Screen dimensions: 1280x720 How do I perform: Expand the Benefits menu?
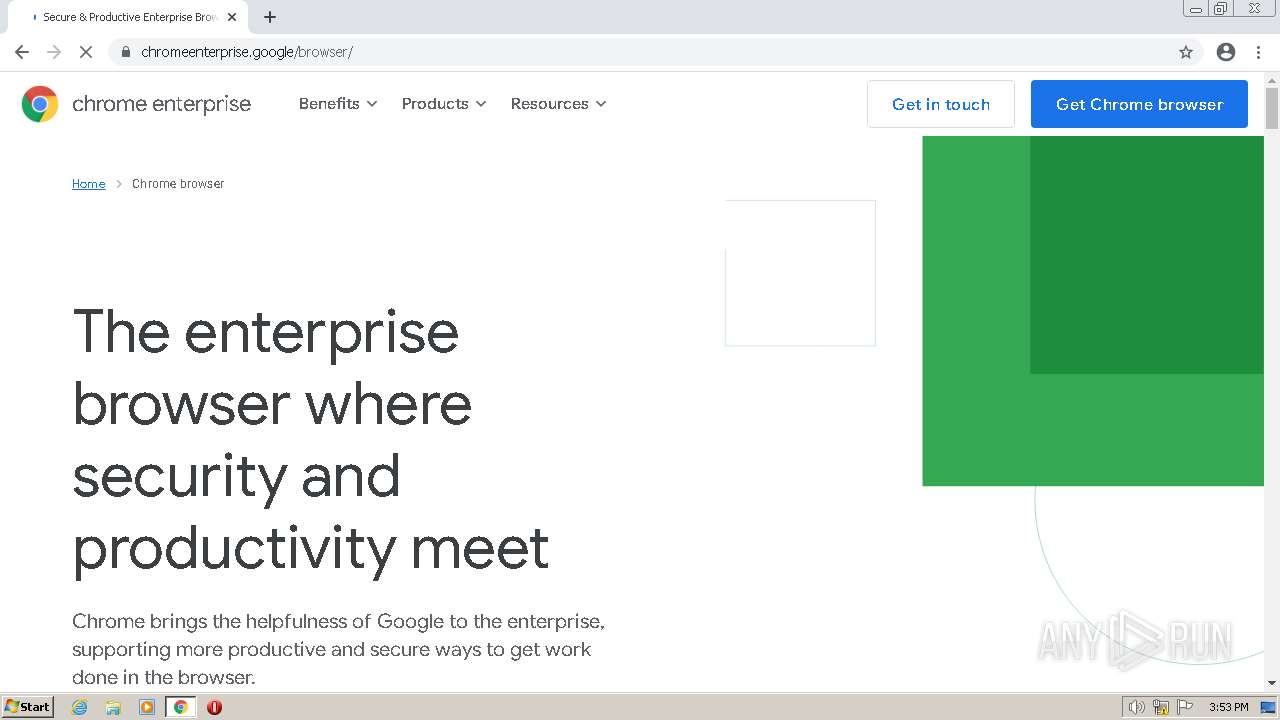pyautogui.click(x=338, y=104)
